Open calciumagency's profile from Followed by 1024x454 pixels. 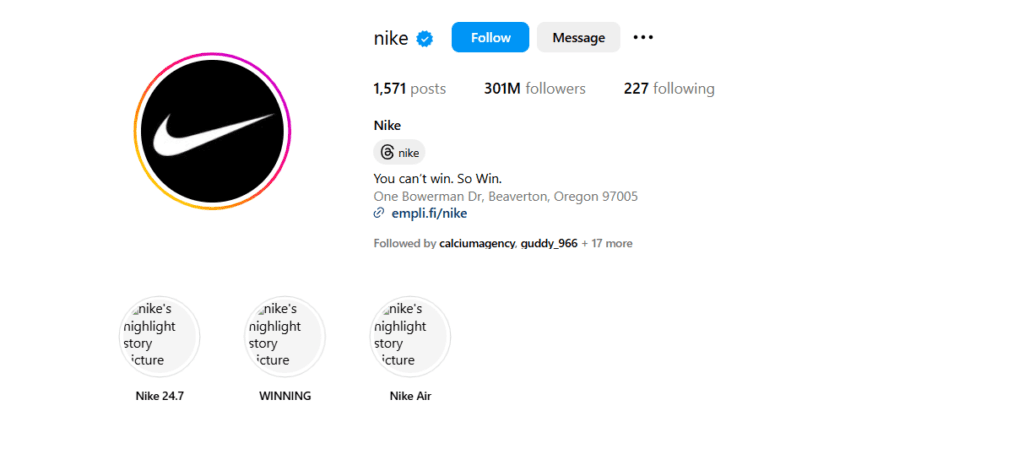pyautogui.click(x=477, y=244)
